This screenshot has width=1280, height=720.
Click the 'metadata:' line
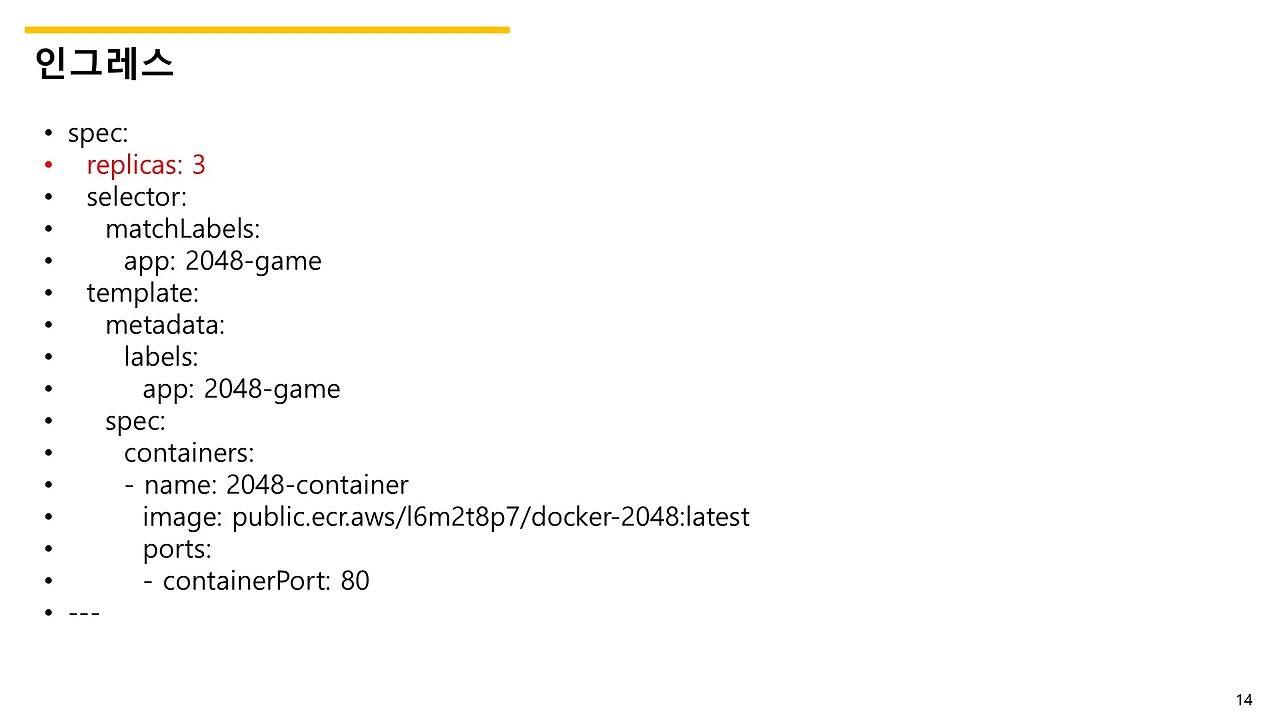click(x=165, y=325)
